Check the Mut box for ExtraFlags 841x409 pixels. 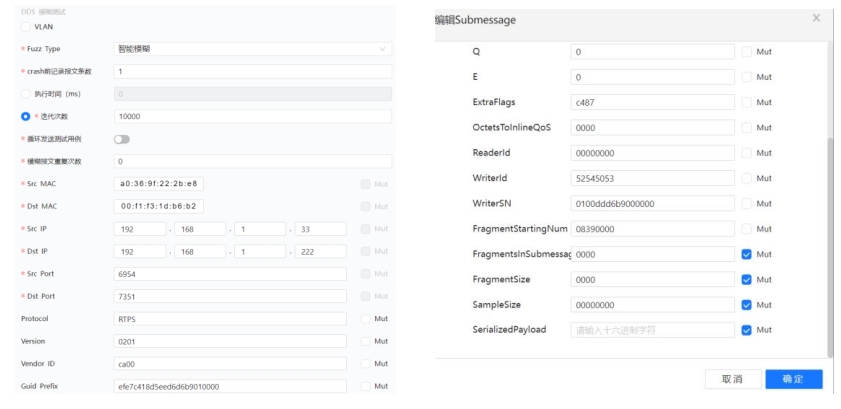click(x=747, y=102)
